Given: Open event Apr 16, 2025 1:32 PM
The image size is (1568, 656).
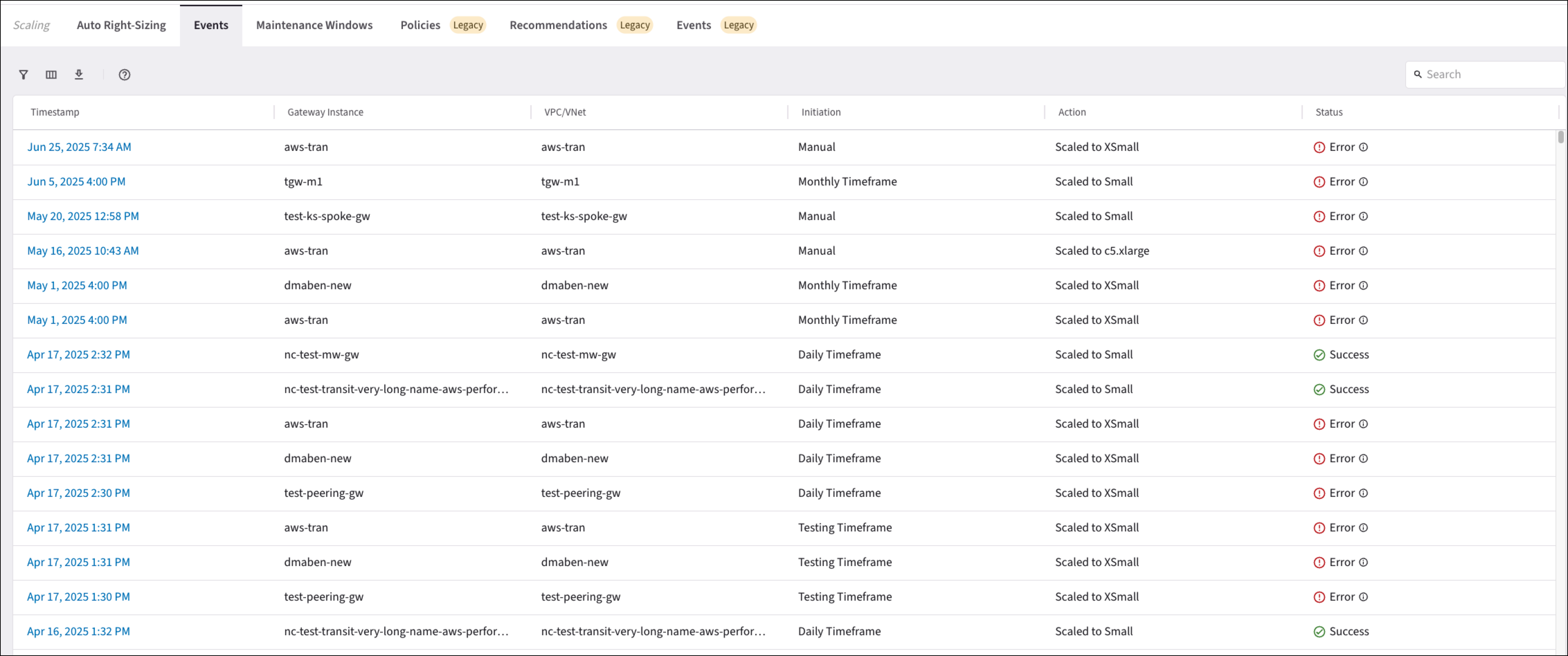Looking at the screenshot, I should click(x=79, y=632).
